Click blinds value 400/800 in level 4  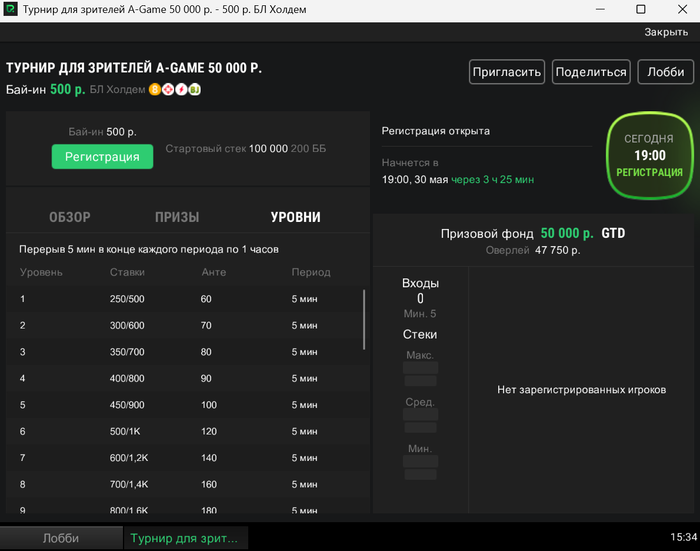(x=127, y=379)
